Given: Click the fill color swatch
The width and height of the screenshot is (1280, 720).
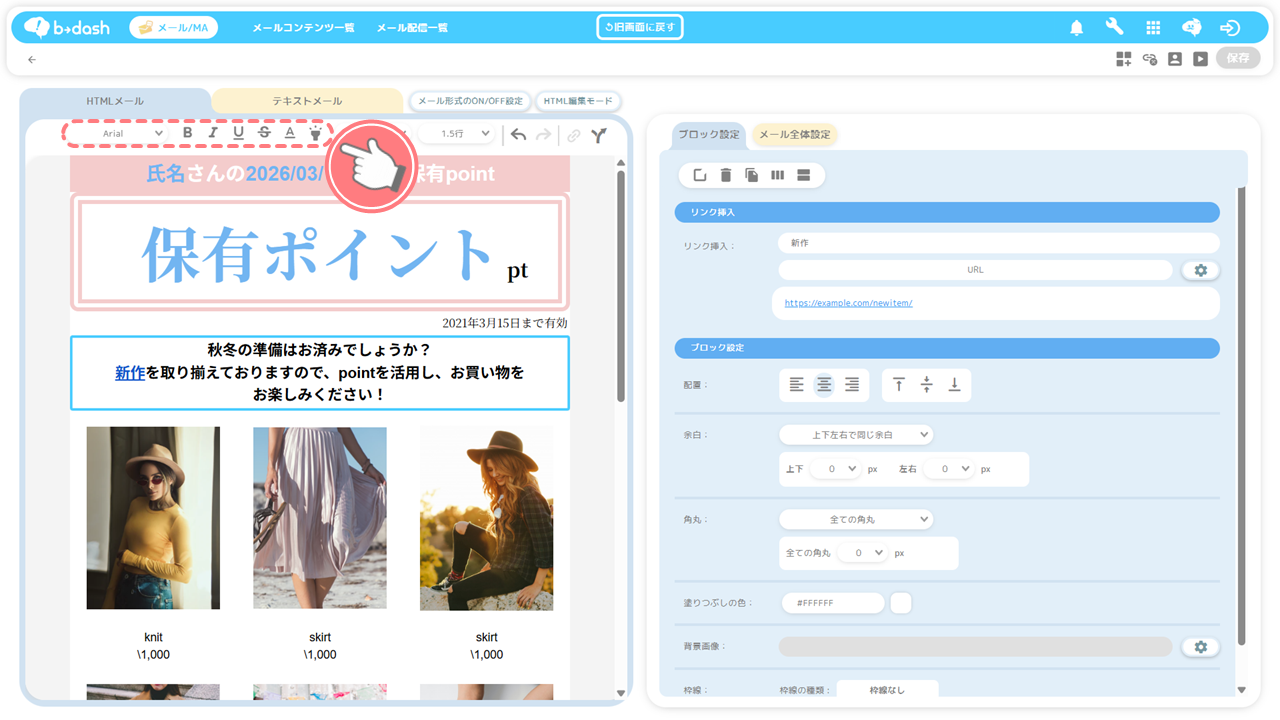Looking at the screenshot, I should pos(900,603).
